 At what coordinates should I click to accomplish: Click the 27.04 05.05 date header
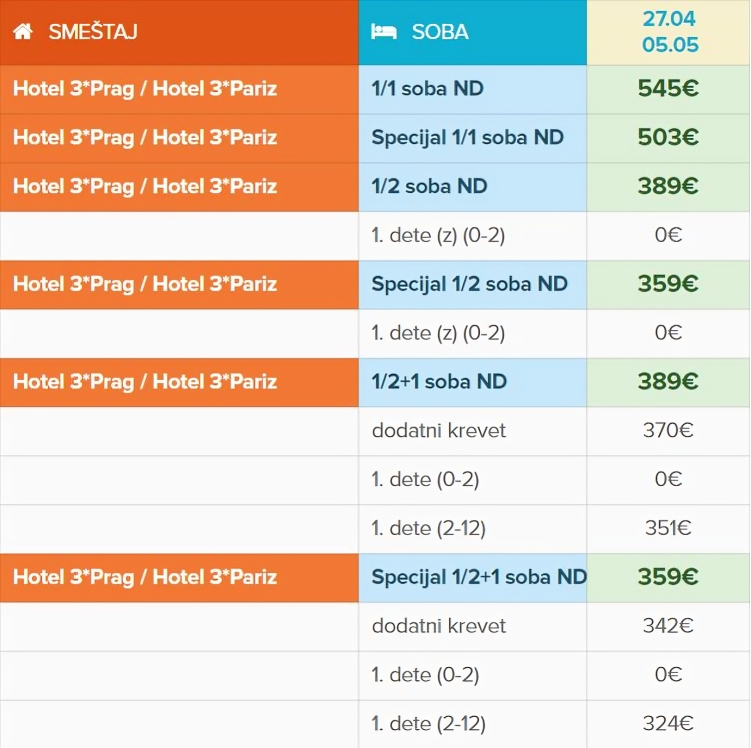click(x=669, y=32)
